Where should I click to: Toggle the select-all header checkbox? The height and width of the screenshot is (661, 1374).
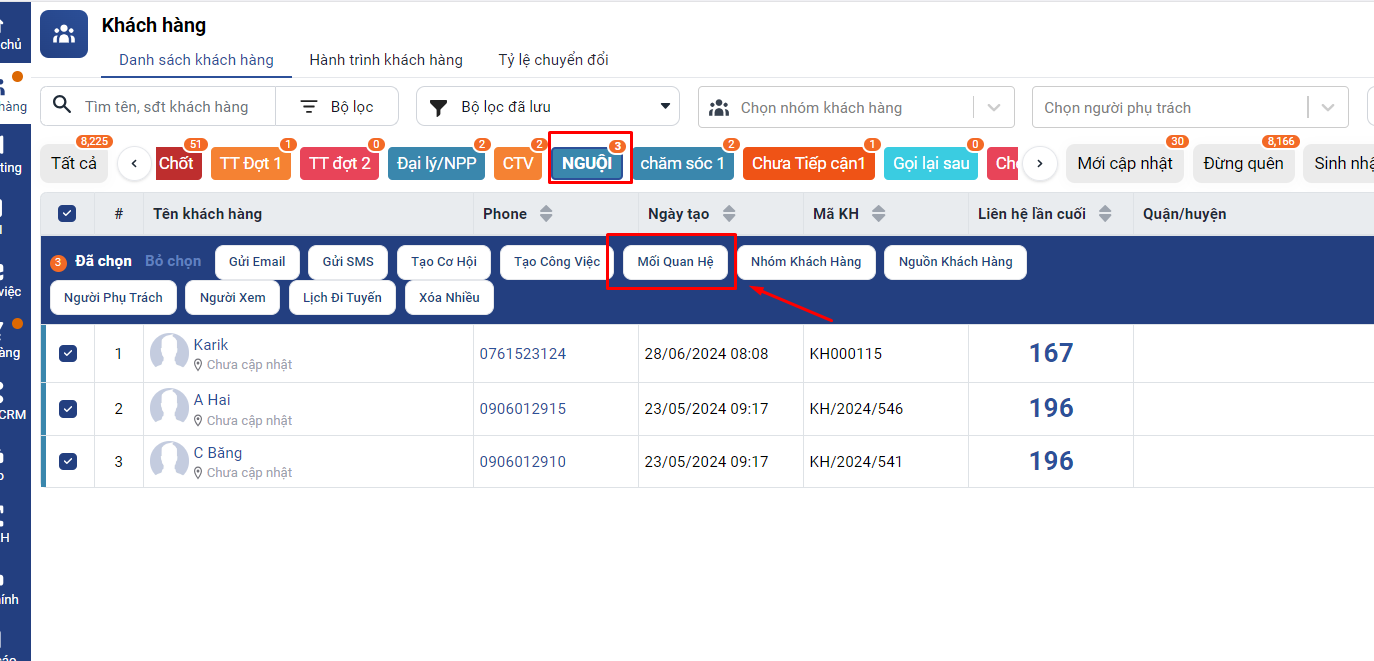pyautogui.click(x=67, y=213)
